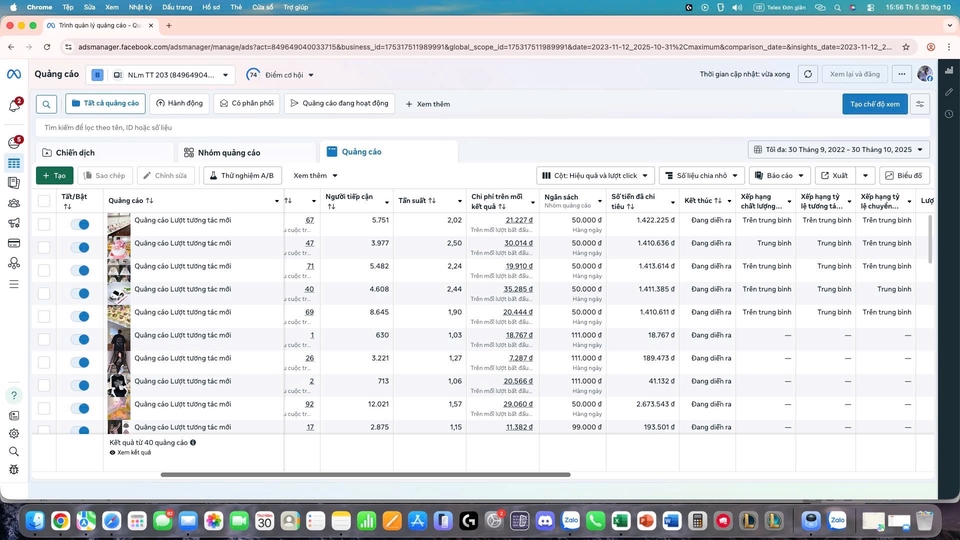The width and height of the screenshot is (960, 540).
Task: Open the view settings sliders icon
Action: [x=920, y=104]
